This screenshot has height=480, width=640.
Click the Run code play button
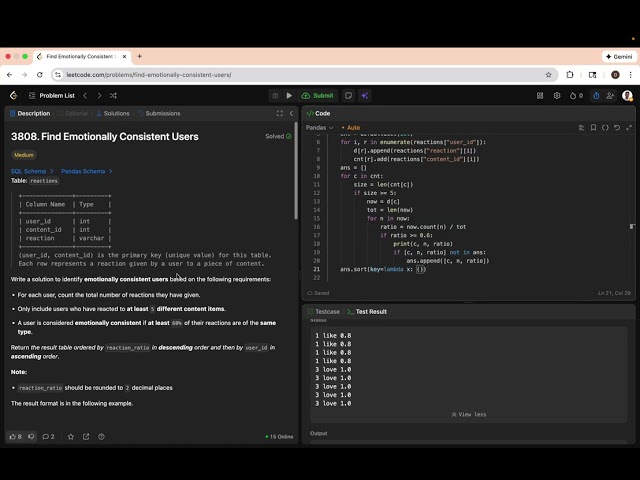pyautogui.click(x=290, y=96)
